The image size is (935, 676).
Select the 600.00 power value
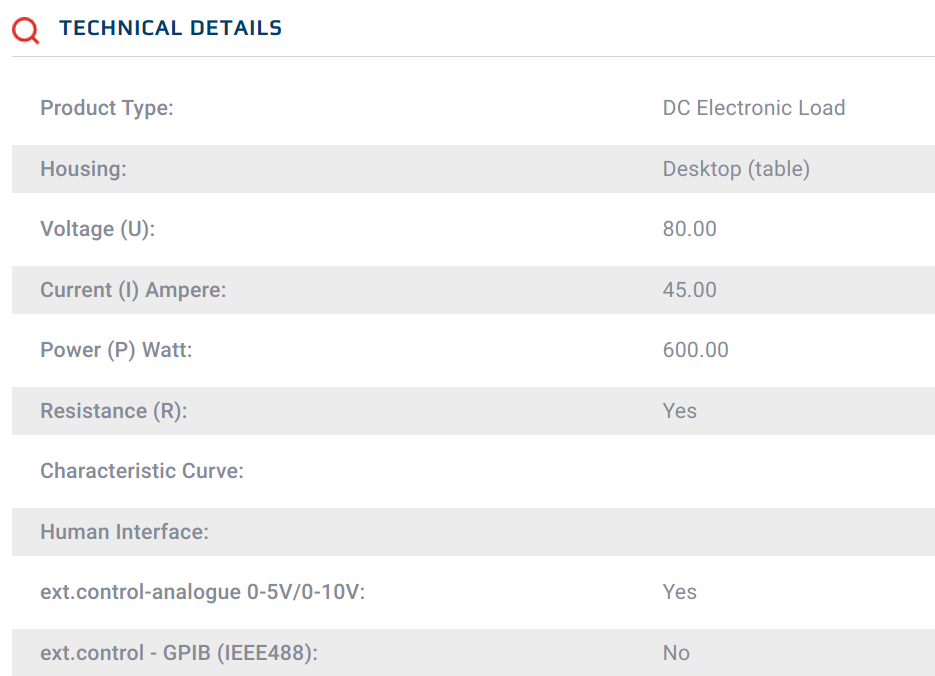point(695,350)
